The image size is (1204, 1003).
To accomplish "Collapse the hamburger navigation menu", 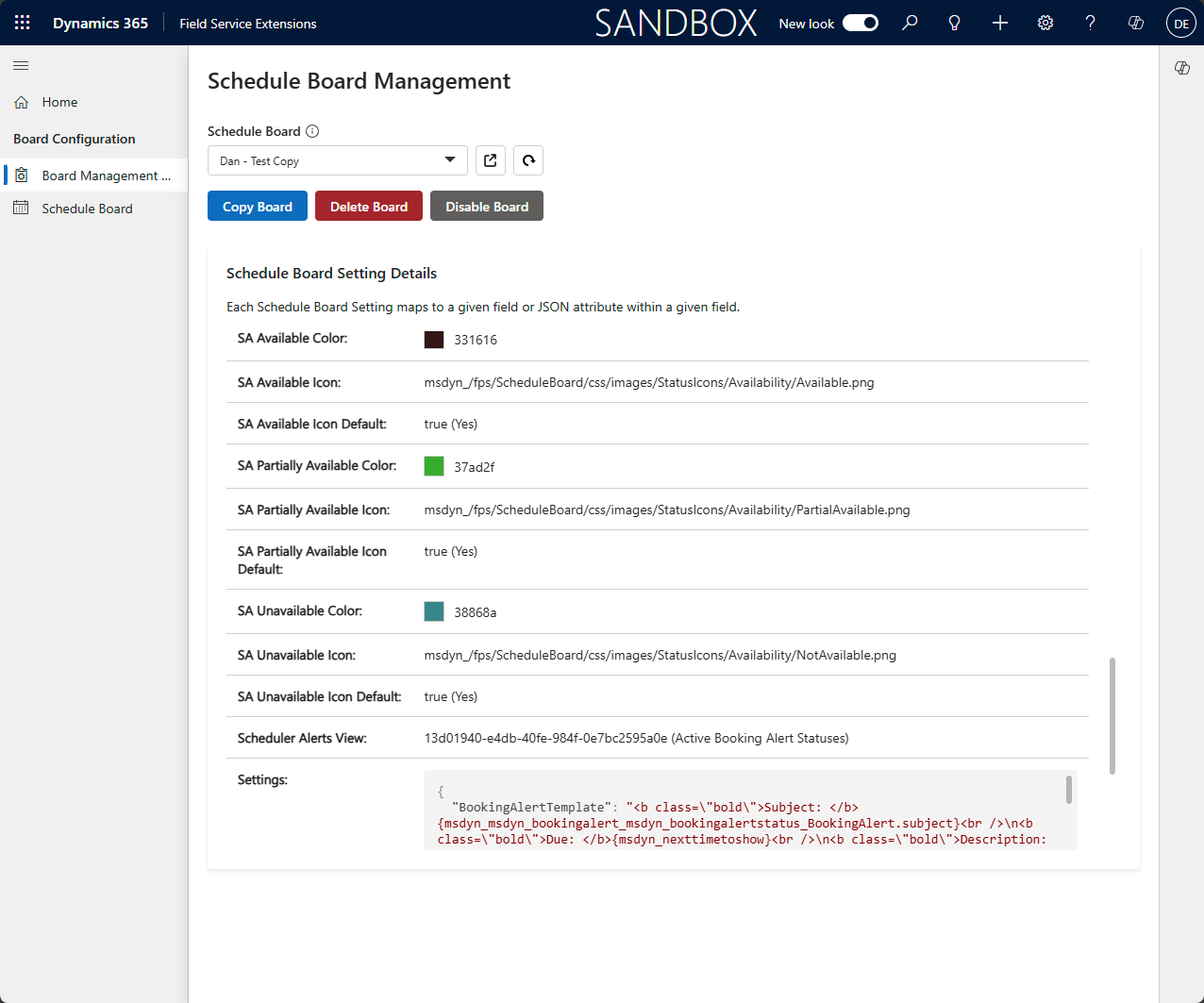I will coord(21,65).
